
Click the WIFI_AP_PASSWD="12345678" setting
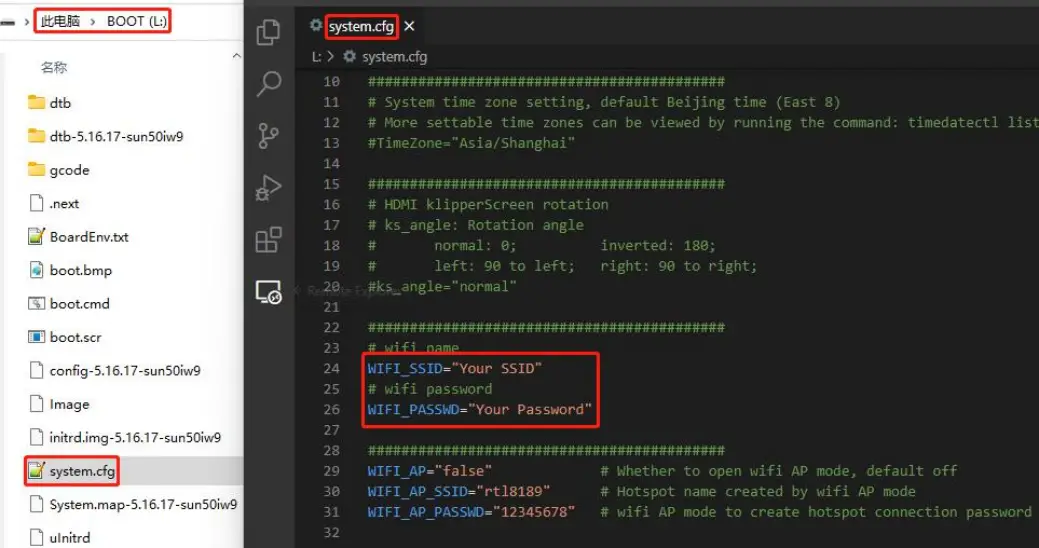(471, 512)
